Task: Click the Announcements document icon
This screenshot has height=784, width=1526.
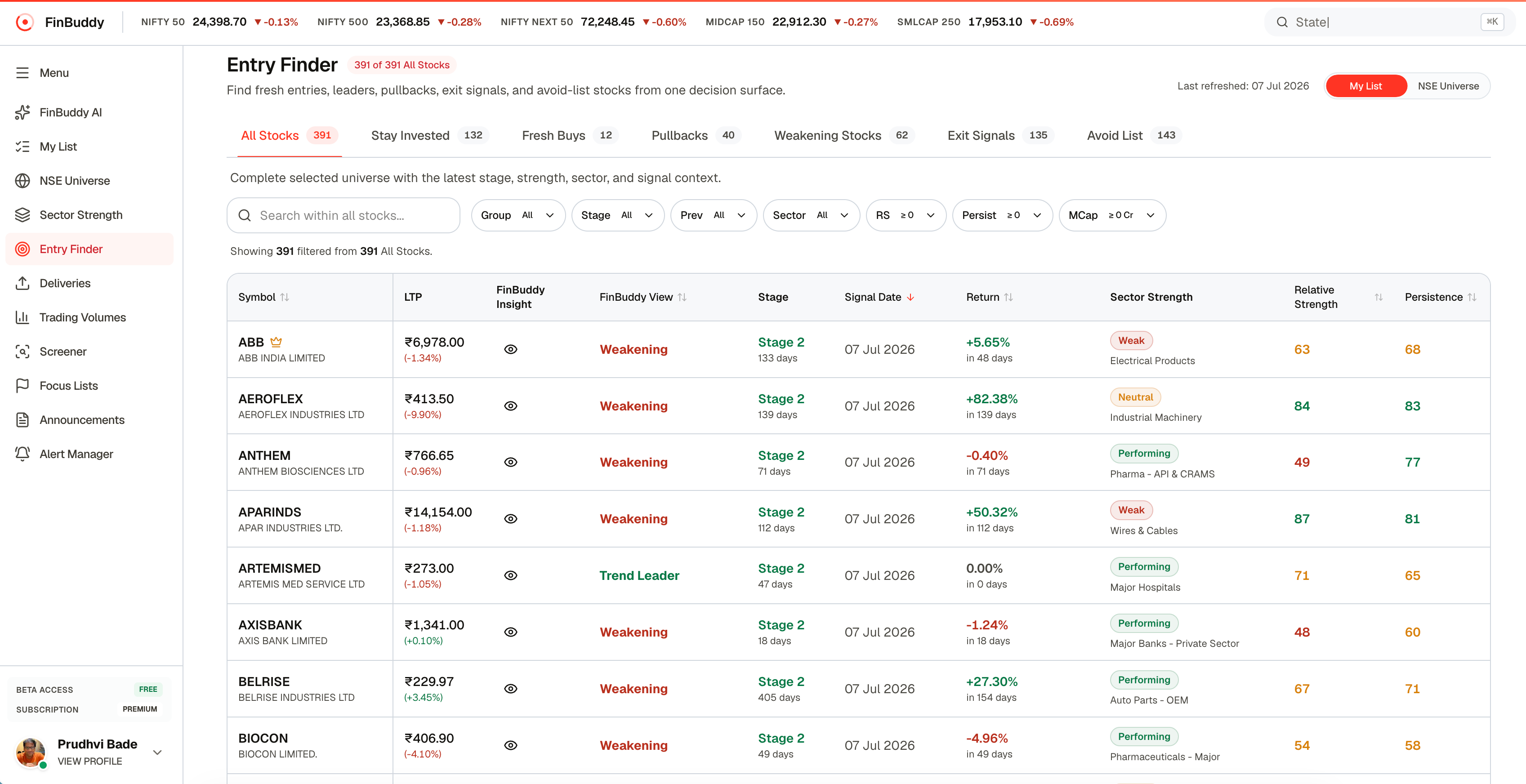Action: tap(22, 420)
